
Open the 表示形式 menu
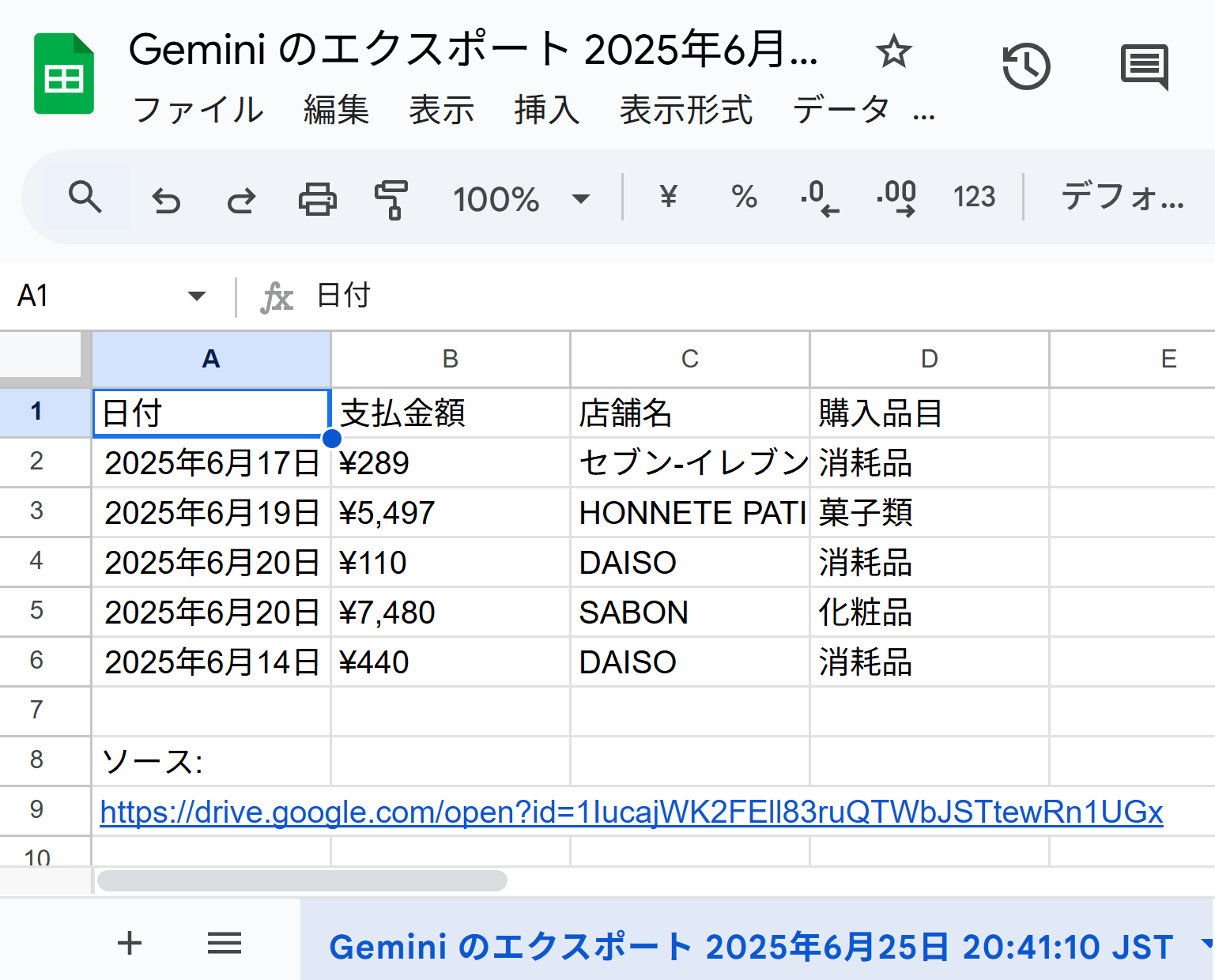686,110
